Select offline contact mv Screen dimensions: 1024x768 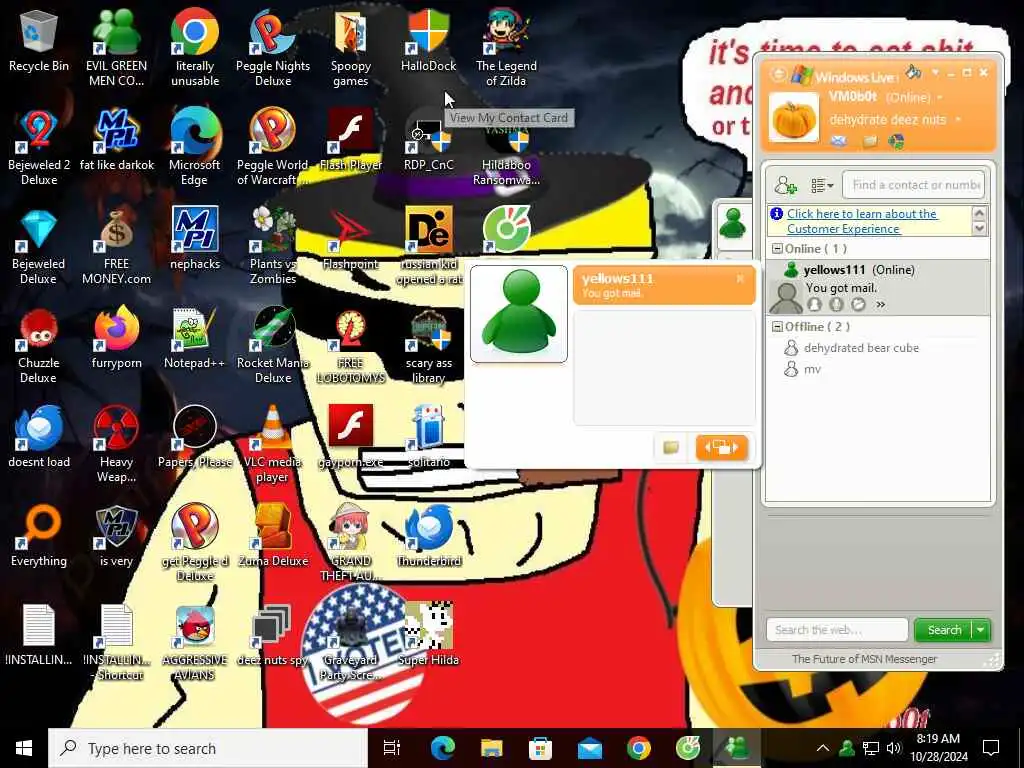point(812,370)
